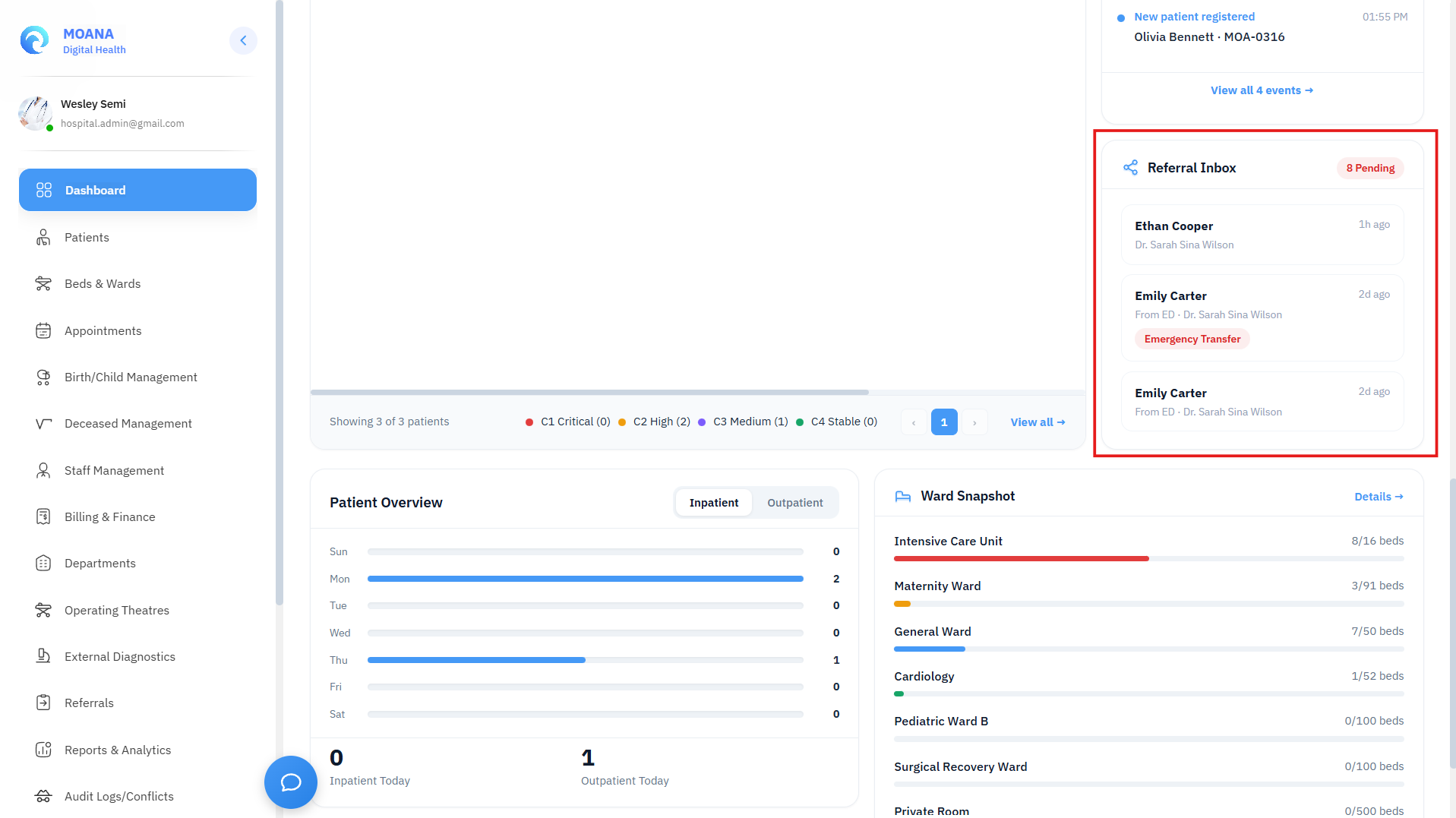Collapse the sidebar with the chevron button
Image resolution: width=1456 pixels, height=818 pixels.
point(243,40)
